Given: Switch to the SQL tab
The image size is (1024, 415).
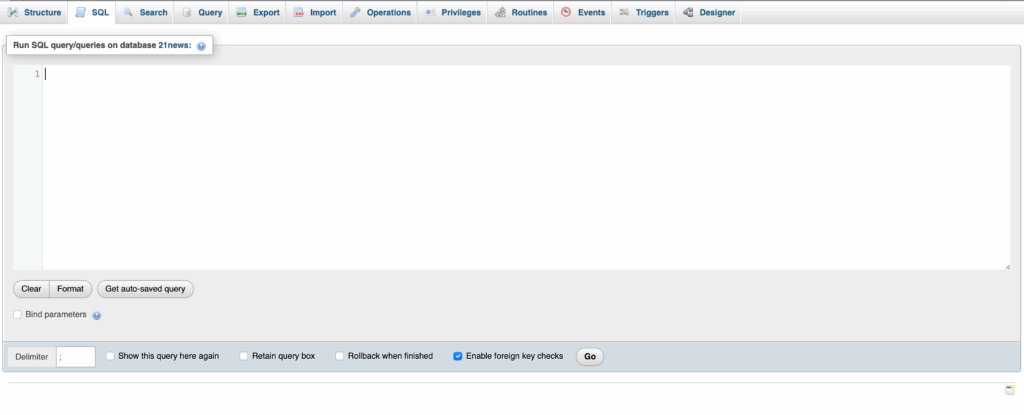Looking at the screenshot, I should pos(92,12).
